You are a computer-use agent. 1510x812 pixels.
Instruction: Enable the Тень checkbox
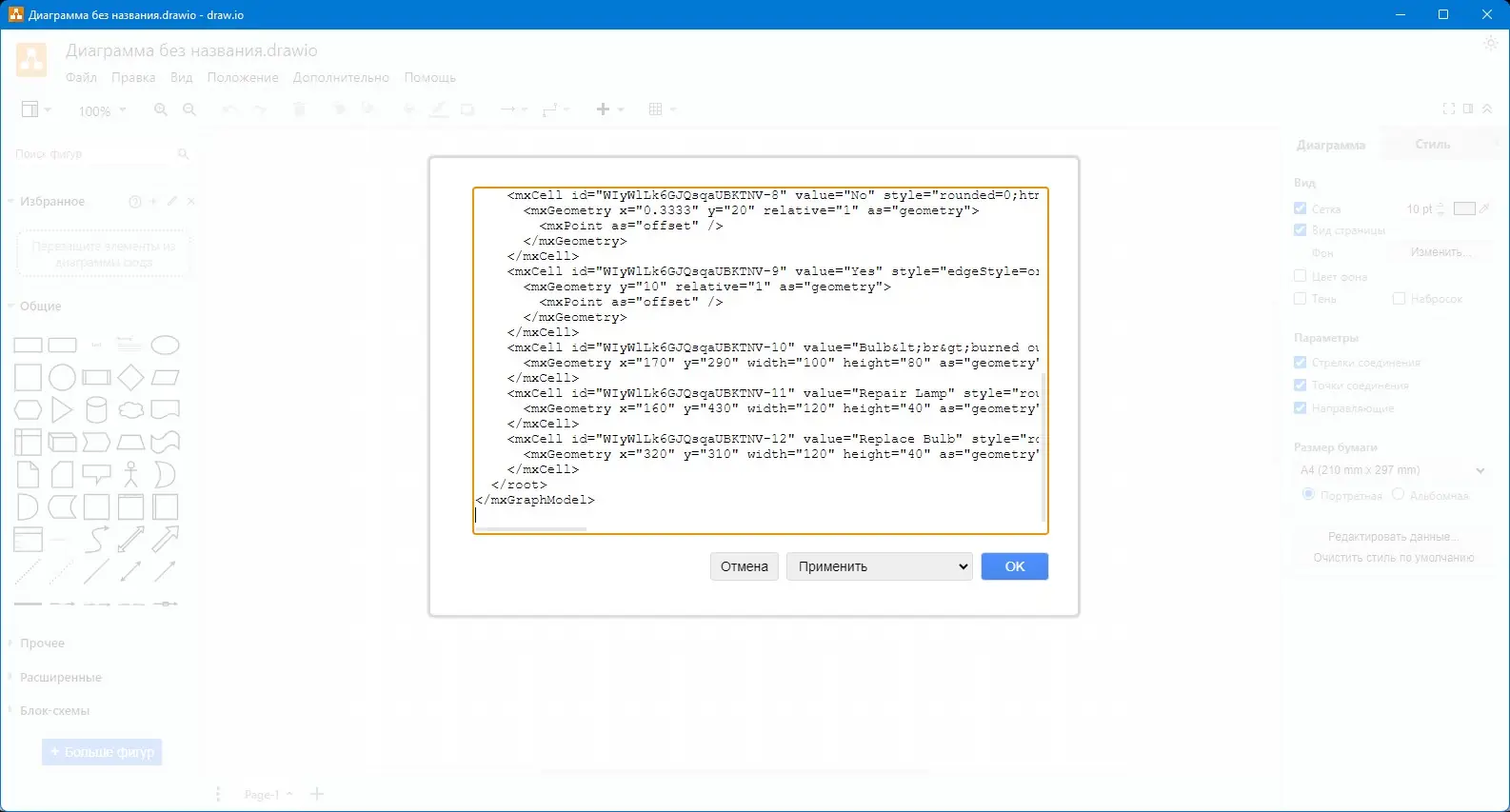(1301, 299)
